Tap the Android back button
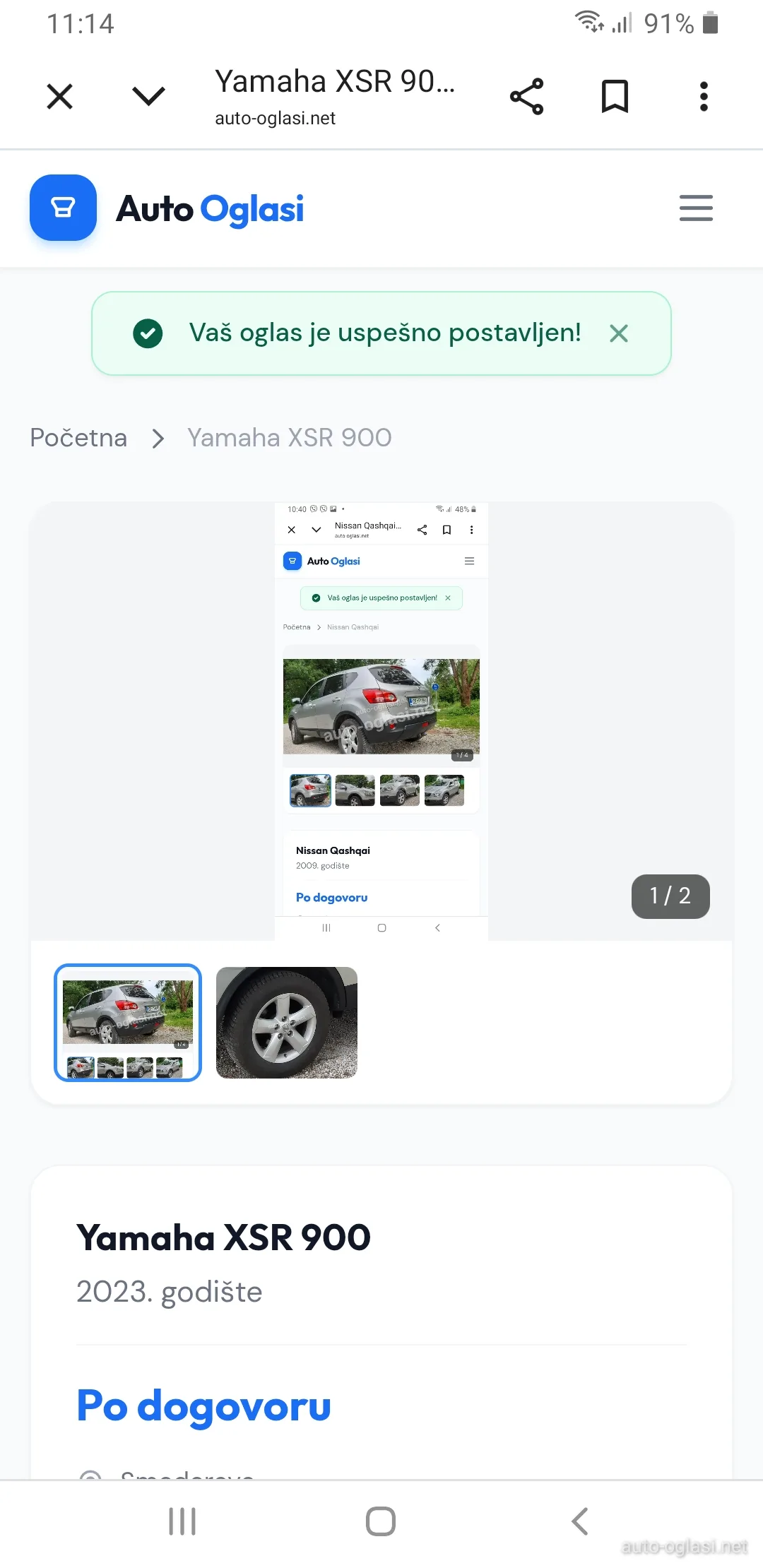The height and width of the screenshot is (1568, 763). pos(579,1521)
